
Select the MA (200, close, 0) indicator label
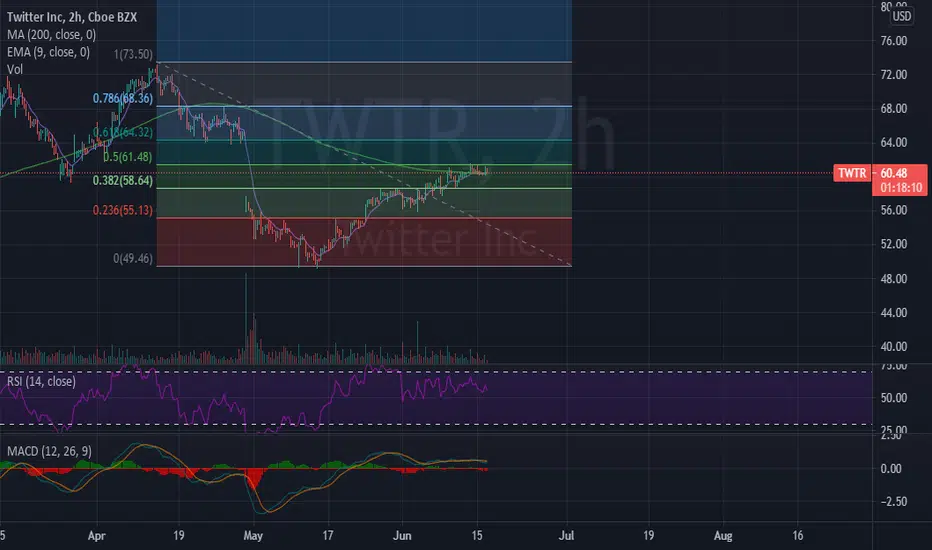point(51,35)
